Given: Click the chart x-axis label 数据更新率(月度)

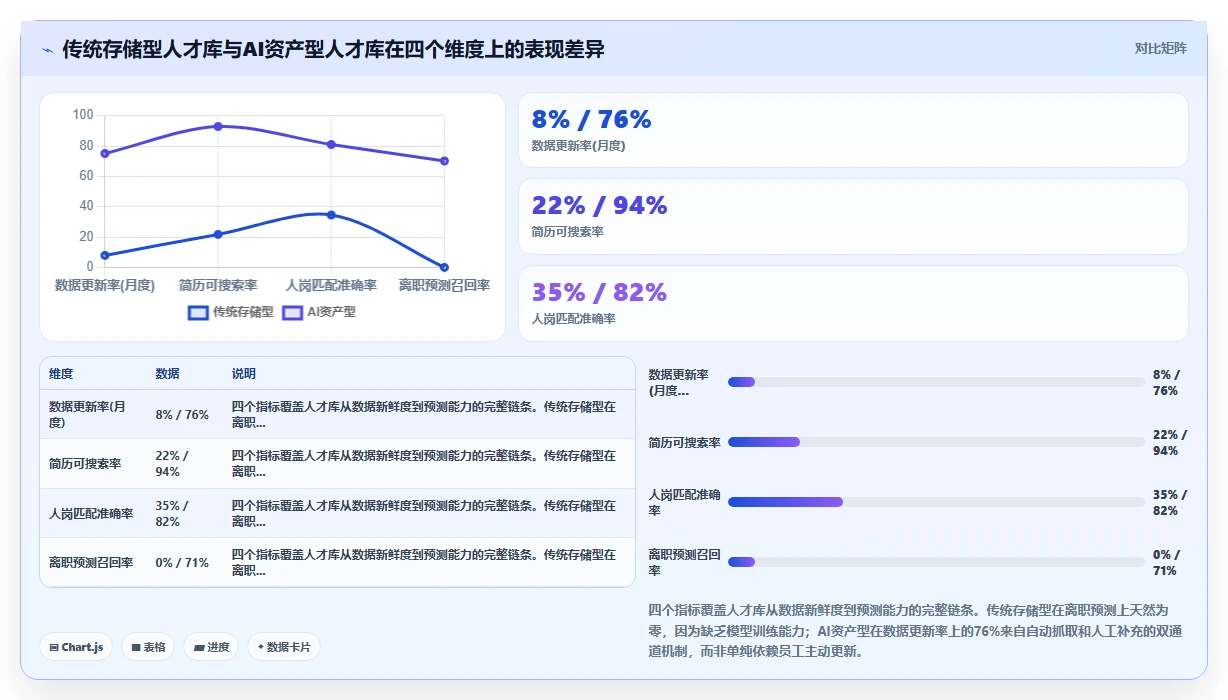Looking at the screenshot, I should coord(105,286).
